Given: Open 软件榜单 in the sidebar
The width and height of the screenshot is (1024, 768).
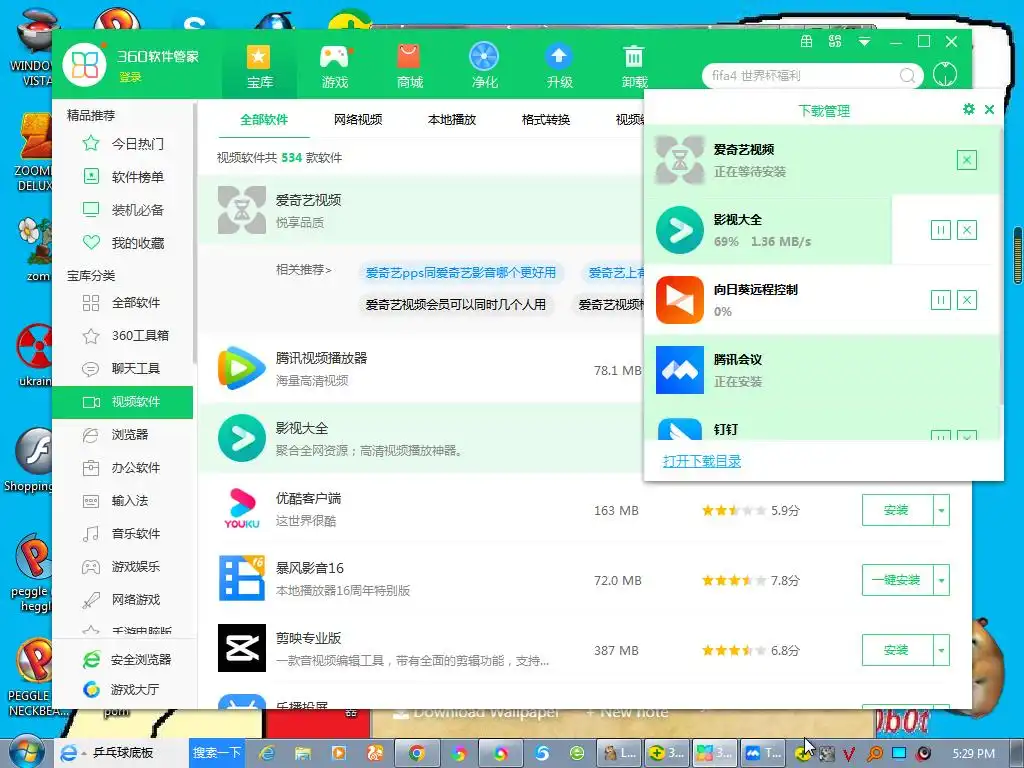Looking at the screenshot, I should click(124, 176).
